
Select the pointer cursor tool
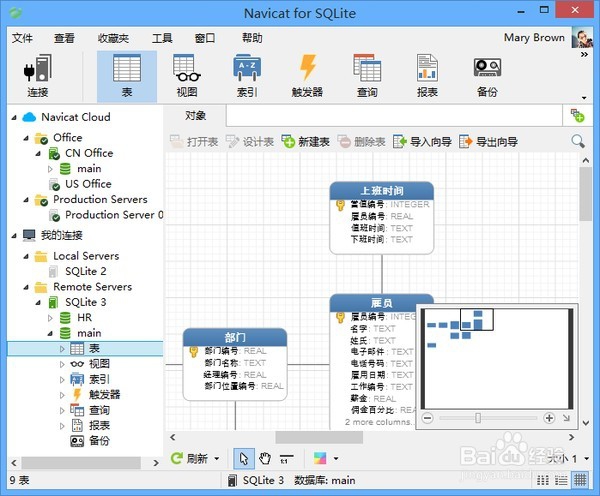point(243,458)
